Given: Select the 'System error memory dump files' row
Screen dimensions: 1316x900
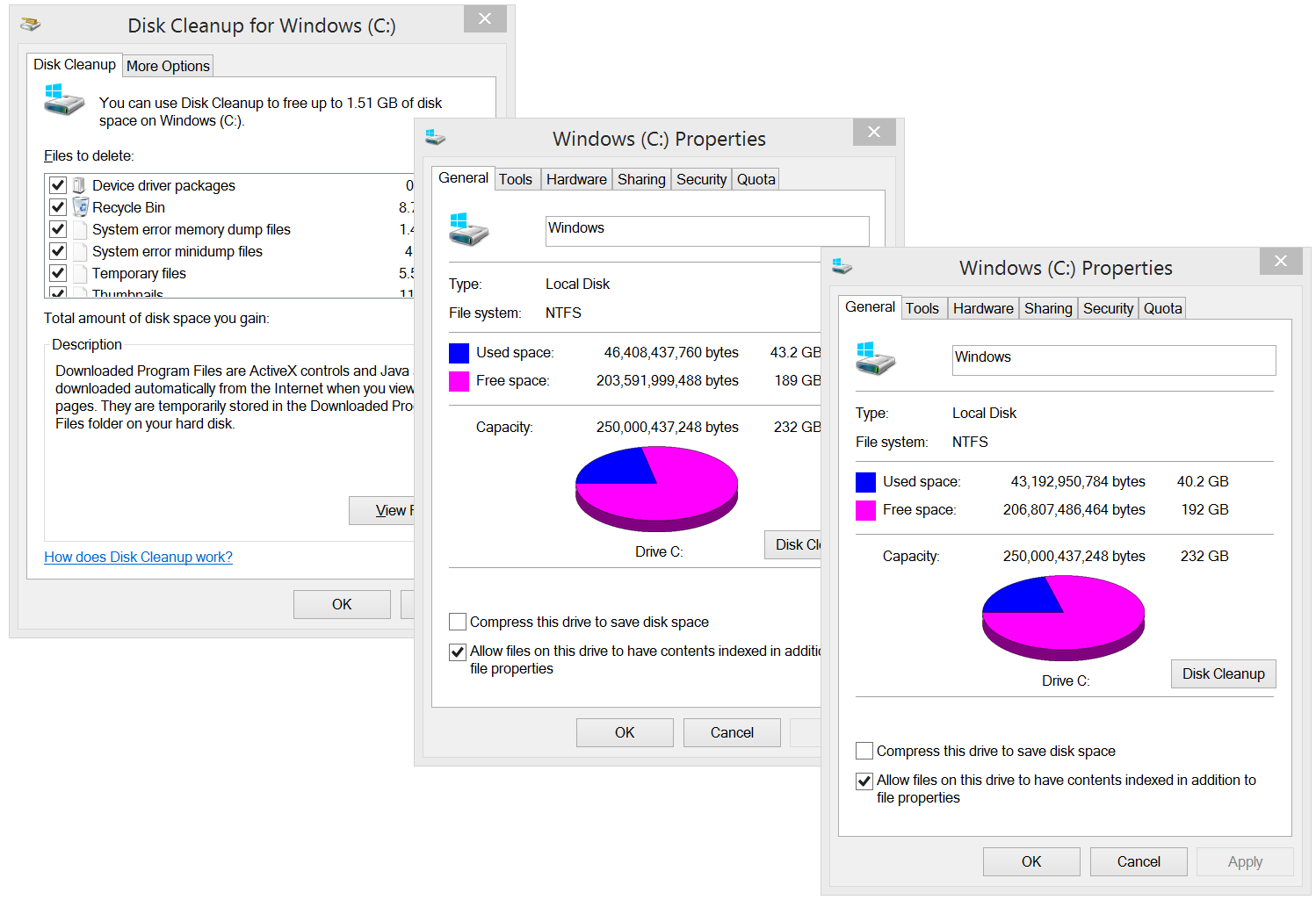Looking at the screenshot, I should tap(230, 229).
